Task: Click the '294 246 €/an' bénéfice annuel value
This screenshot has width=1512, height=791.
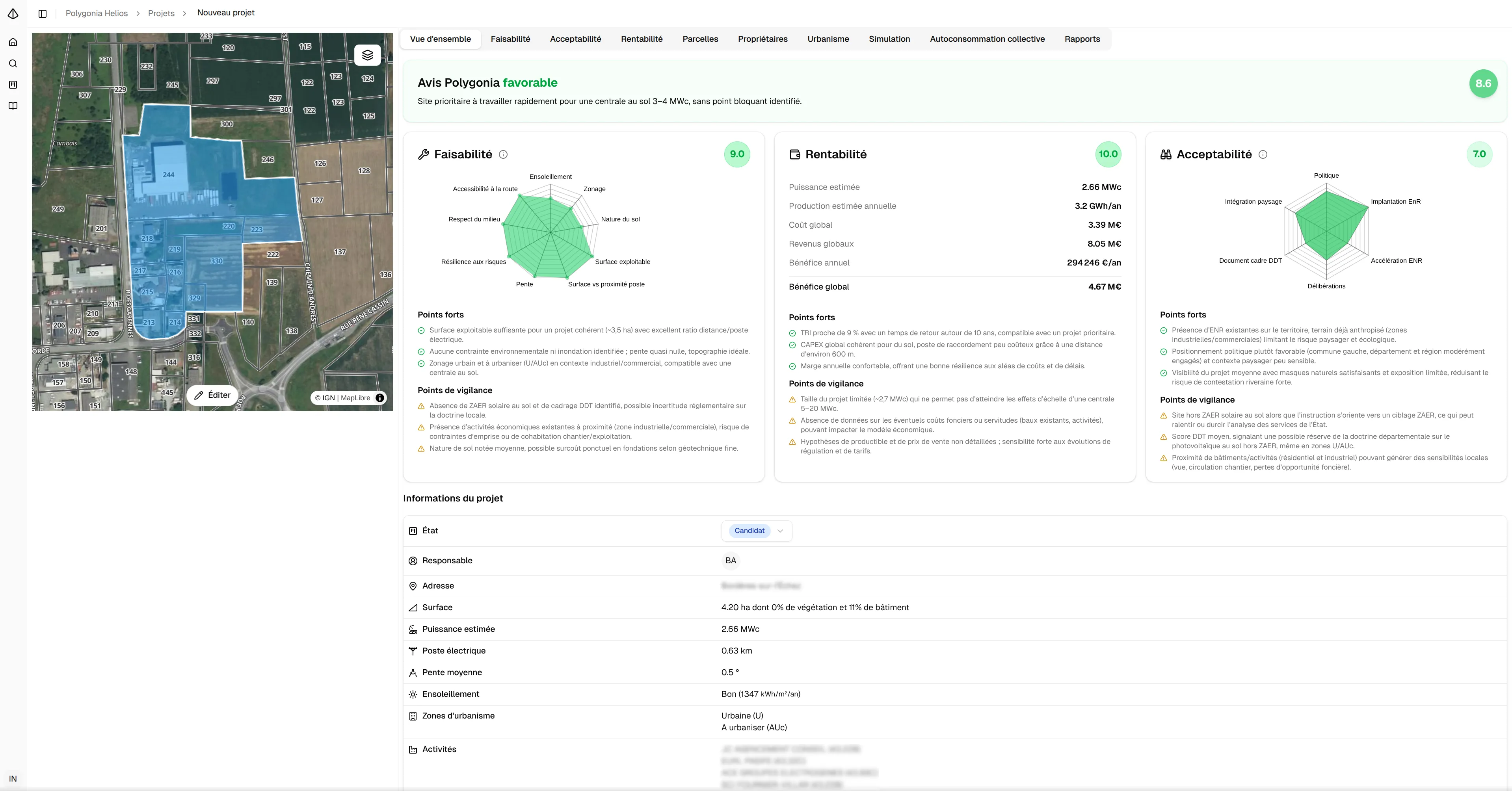Action: pyautogui.click(x=1094, y=263)
